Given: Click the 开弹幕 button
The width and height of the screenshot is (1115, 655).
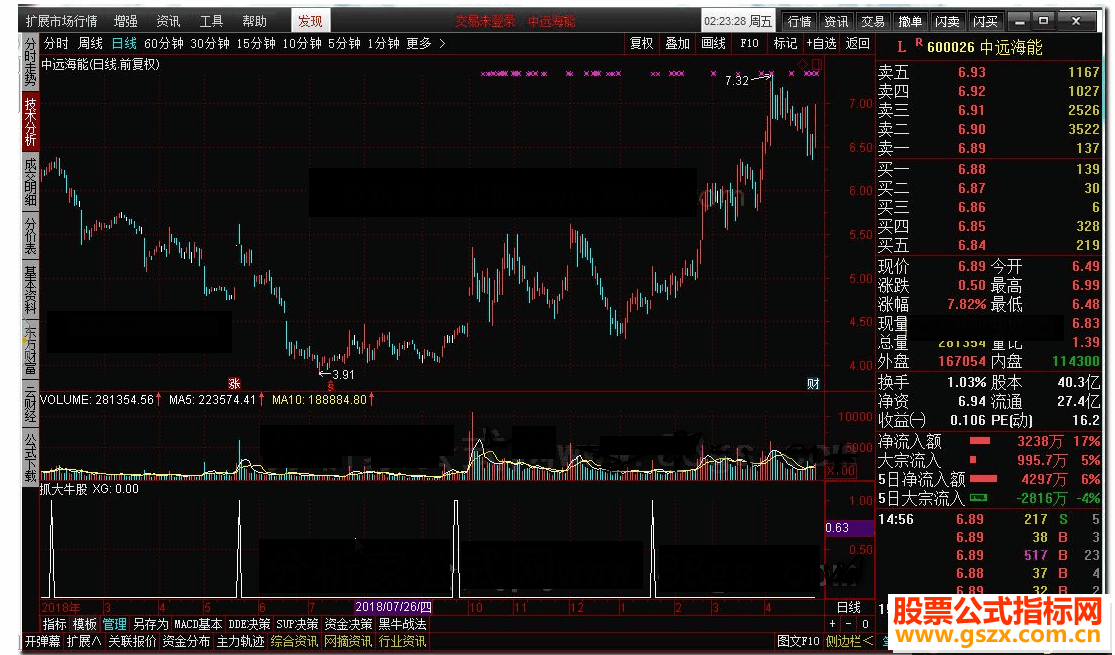Looking at the screenshot, I should point(43,641).
